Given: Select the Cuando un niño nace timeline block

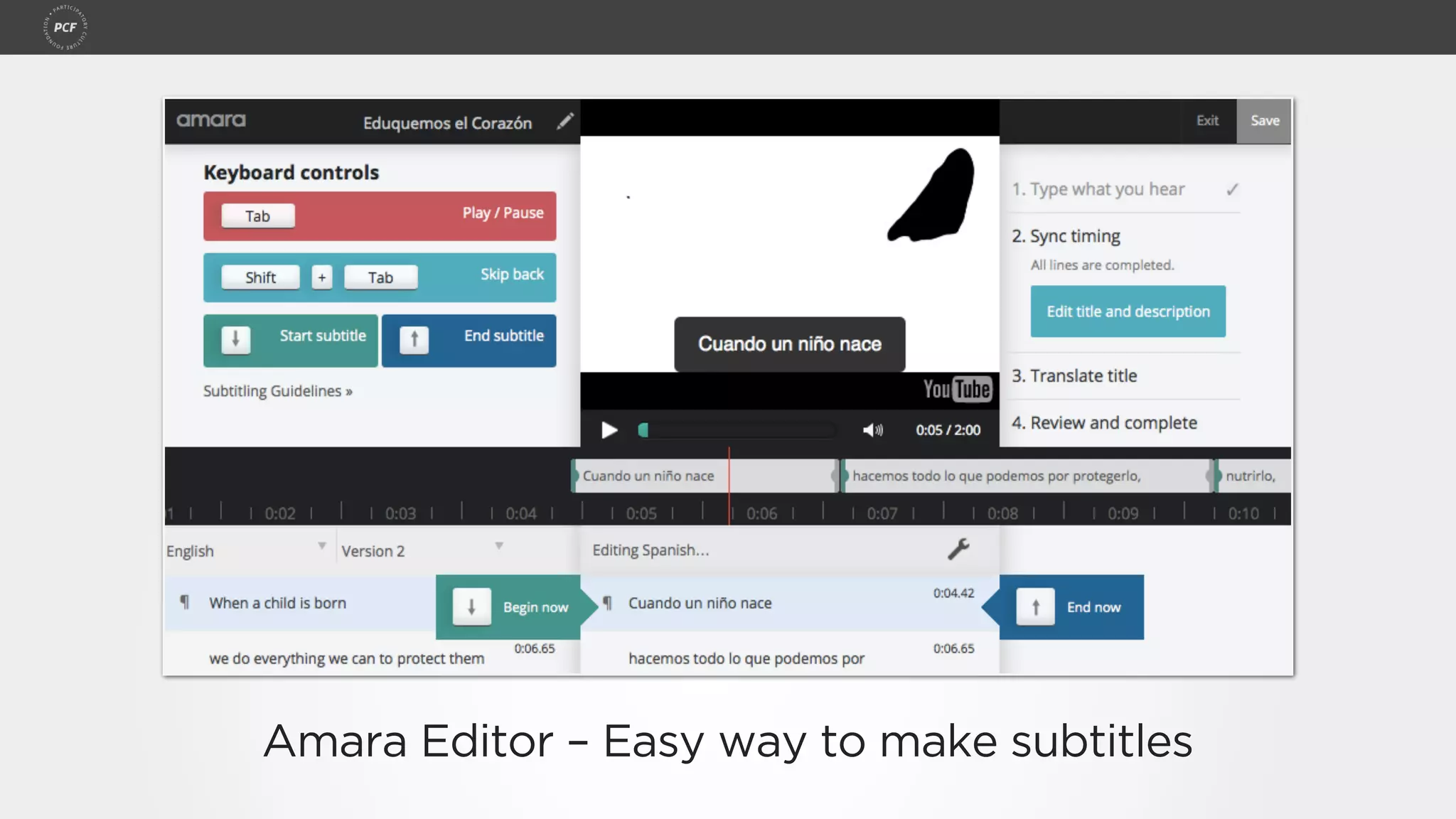Looking at the screenshot, I should (x=705, y=476).
